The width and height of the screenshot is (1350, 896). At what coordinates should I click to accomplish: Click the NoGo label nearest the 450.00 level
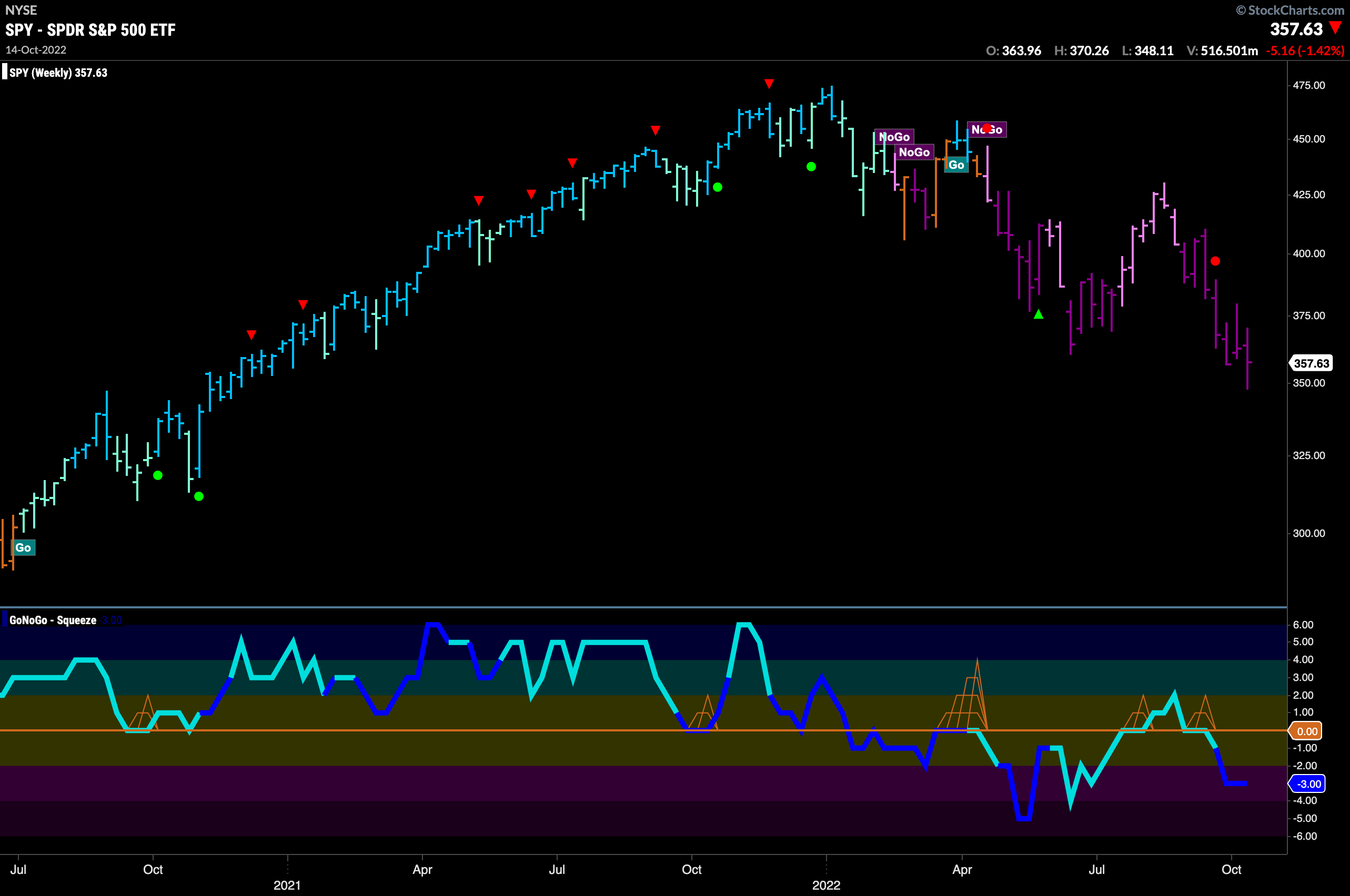pyautogui.click(x=894, y=137)
